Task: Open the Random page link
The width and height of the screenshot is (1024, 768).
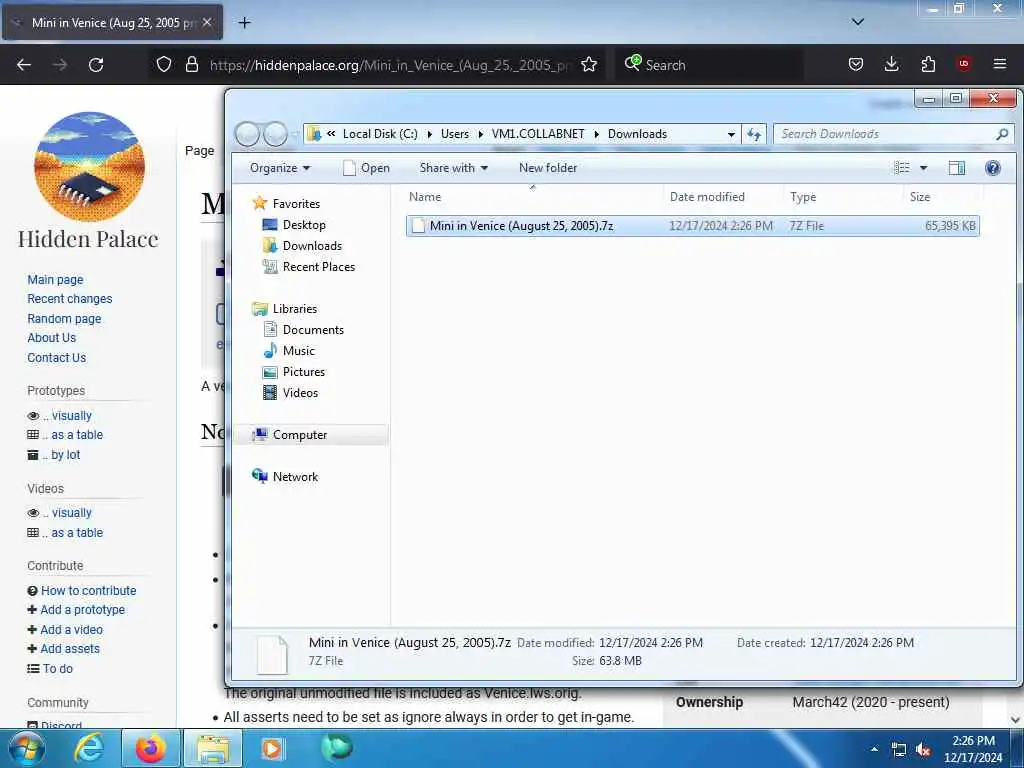Action: 64,319
